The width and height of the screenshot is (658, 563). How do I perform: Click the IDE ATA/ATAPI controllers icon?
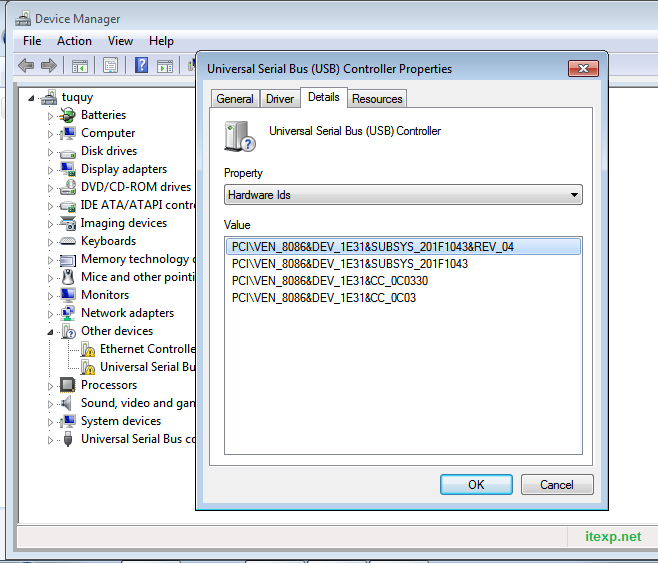(x=68, y=206)
